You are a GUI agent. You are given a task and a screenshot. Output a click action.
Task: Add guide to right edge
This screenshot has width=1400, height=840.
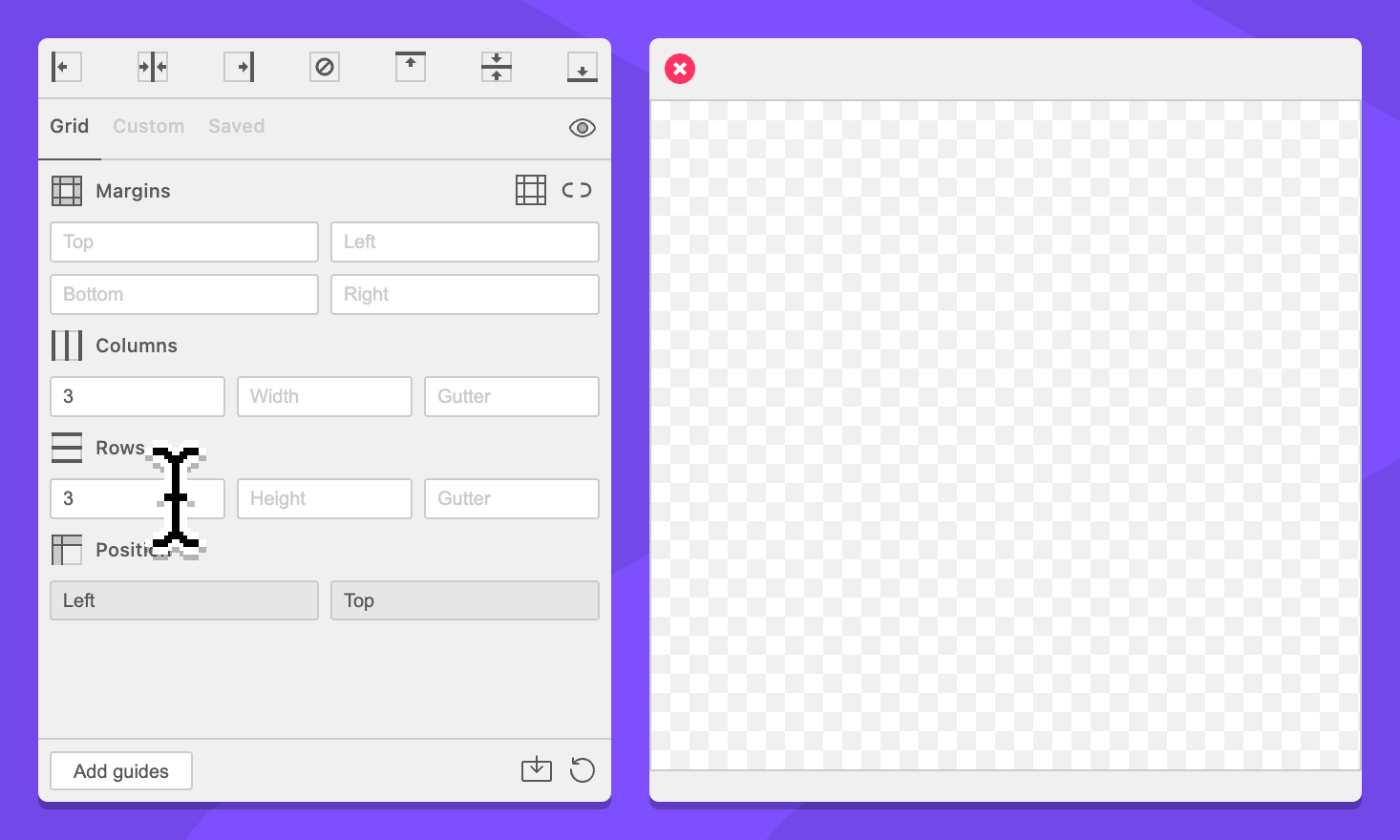point(239,67)
